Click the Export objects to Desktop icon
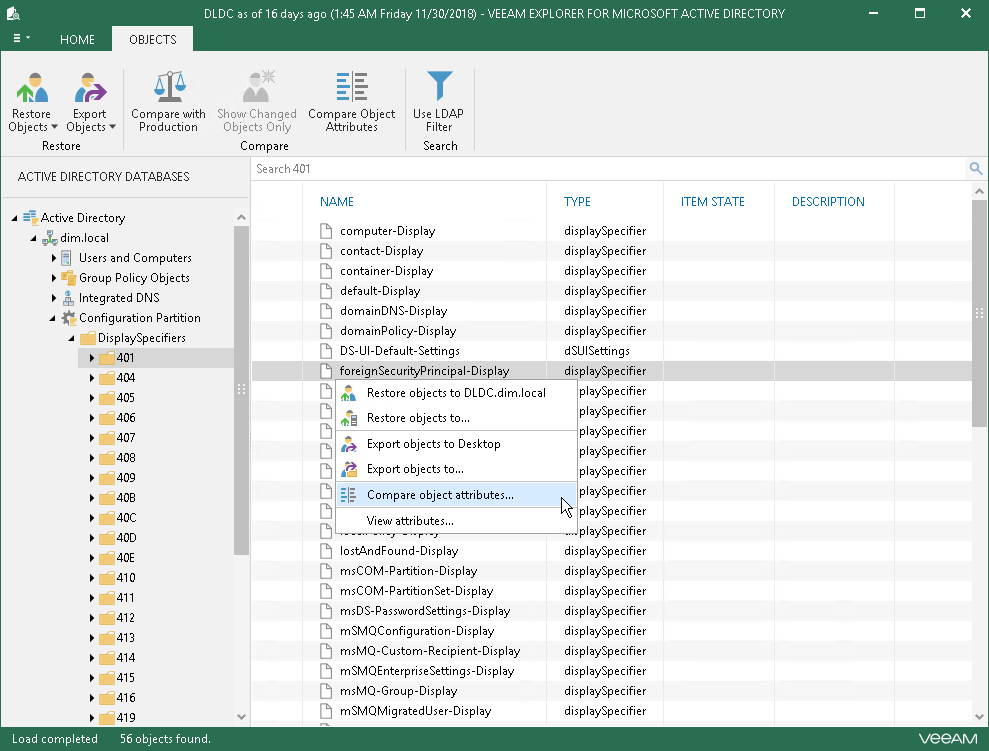Viewport: 989px width, 751px height. (349, 444)
